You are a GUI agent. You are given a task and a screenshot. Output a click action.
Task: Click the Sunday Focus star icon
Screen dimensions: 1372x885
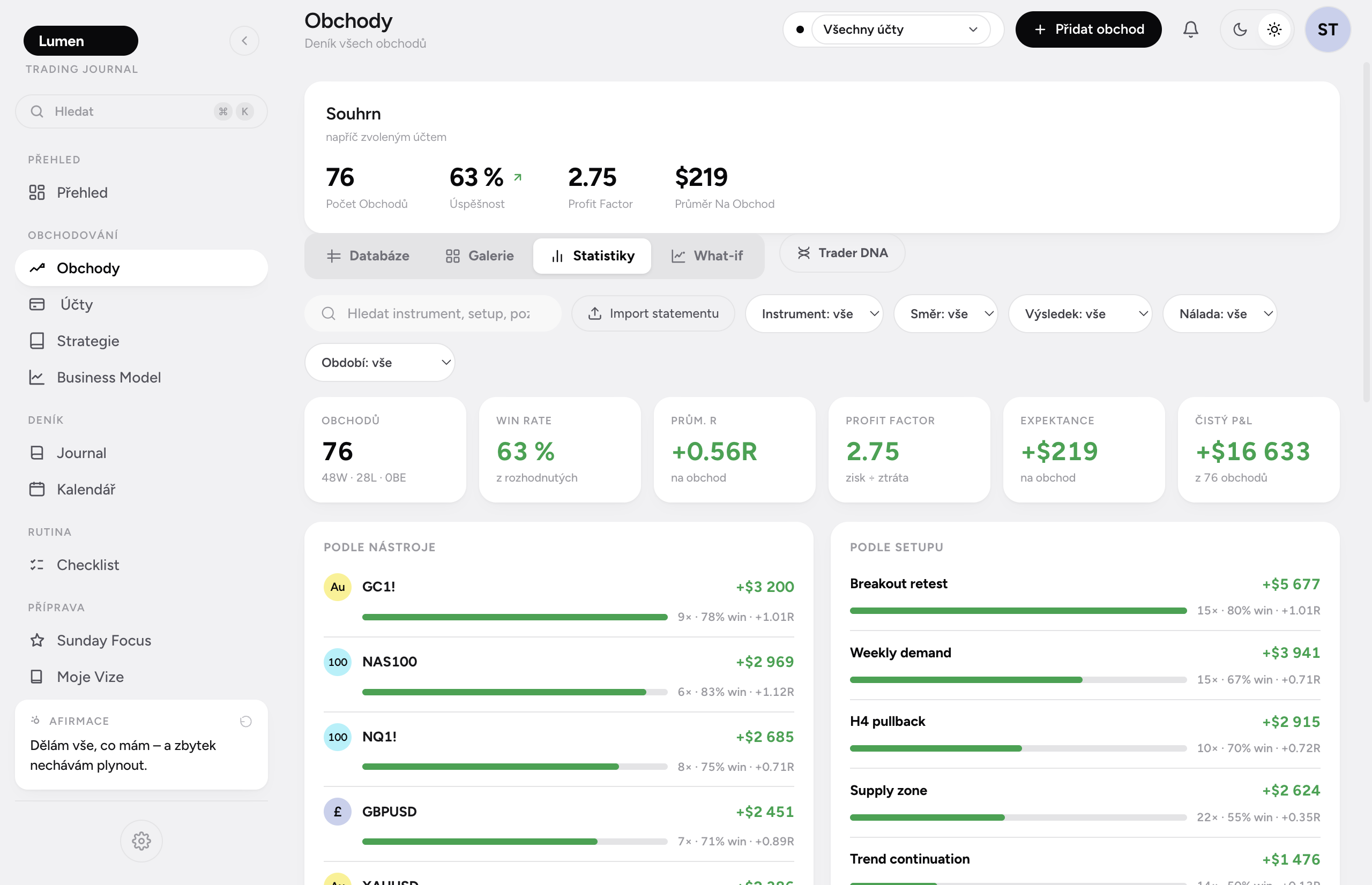tap(37, 640)
